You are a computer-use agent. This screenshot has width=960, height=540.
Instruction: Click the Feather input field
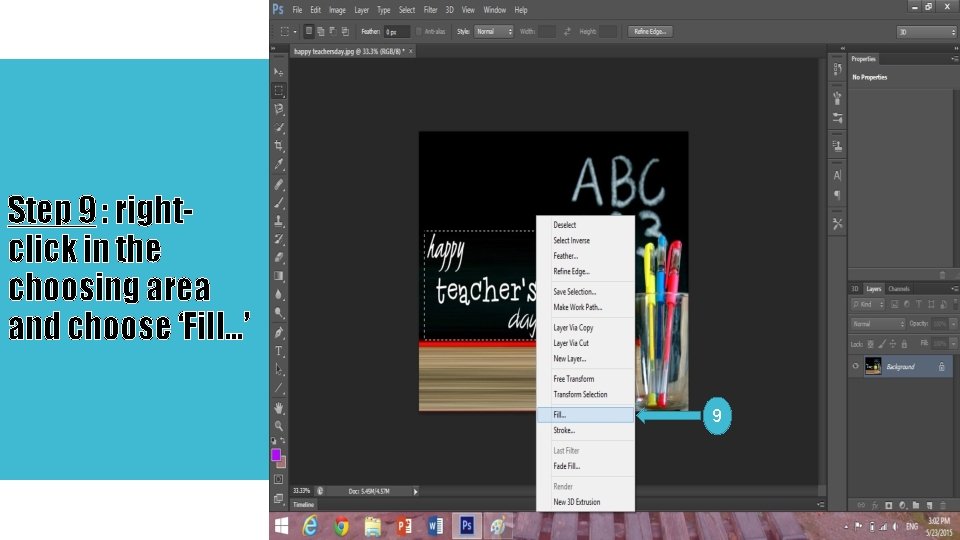(x=396, y=32)
